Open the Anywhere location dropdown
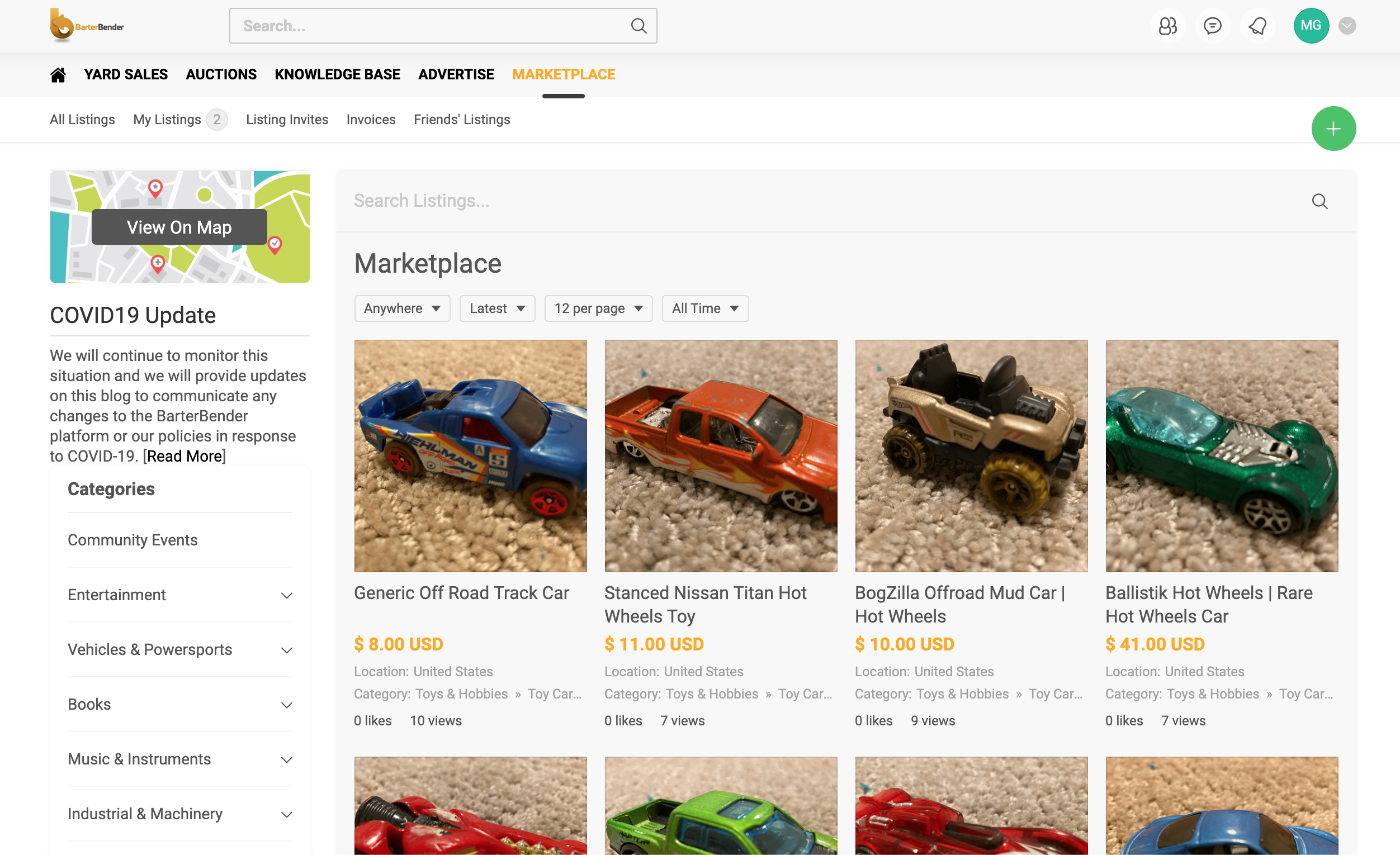Screen dimensions: 1400x855 click(x=401, y=308)
